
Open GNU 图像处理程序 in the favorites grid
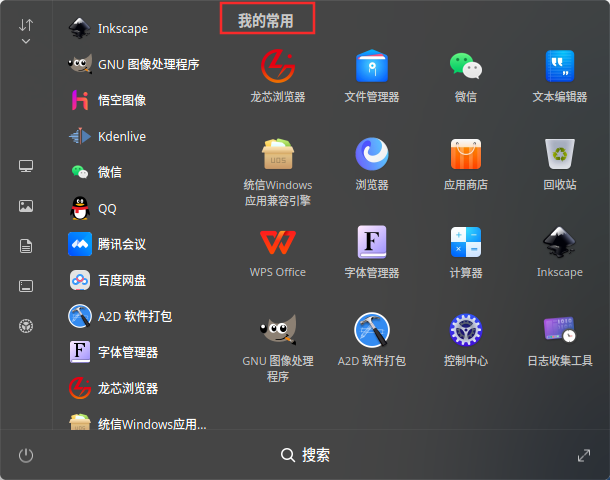[x=278, y=348]
